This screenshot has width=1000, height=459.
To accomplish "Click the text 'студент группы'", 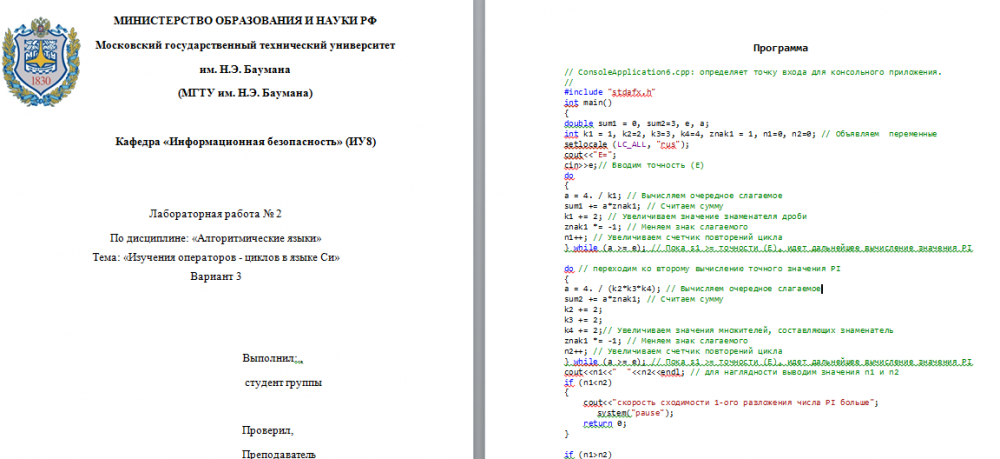I will 283,383.
